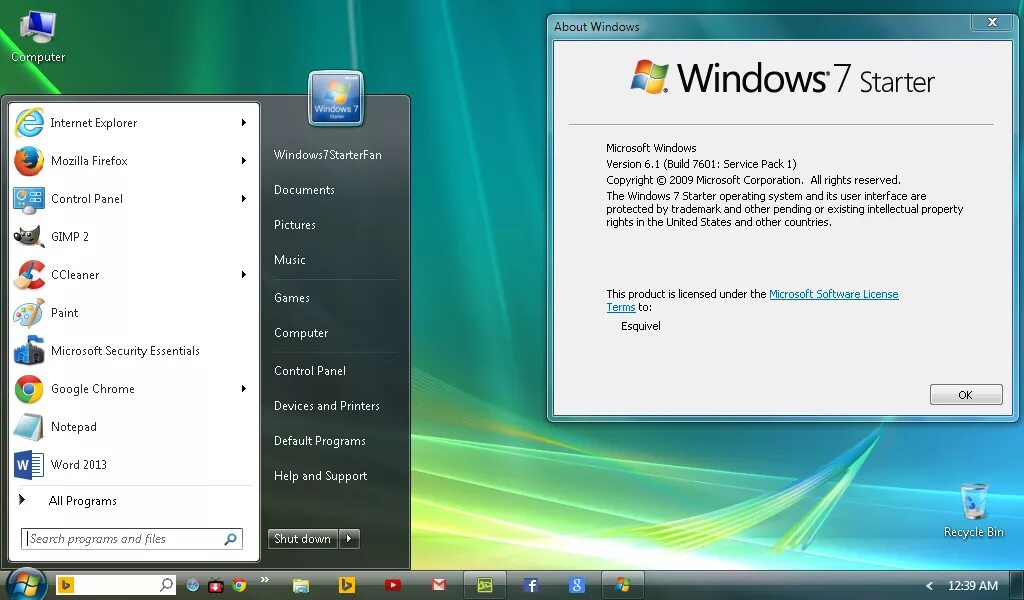Screen dimensions: 1024x600
Task: Open the Bing pinned taskbar icon
Action: (x=347, y=586)
